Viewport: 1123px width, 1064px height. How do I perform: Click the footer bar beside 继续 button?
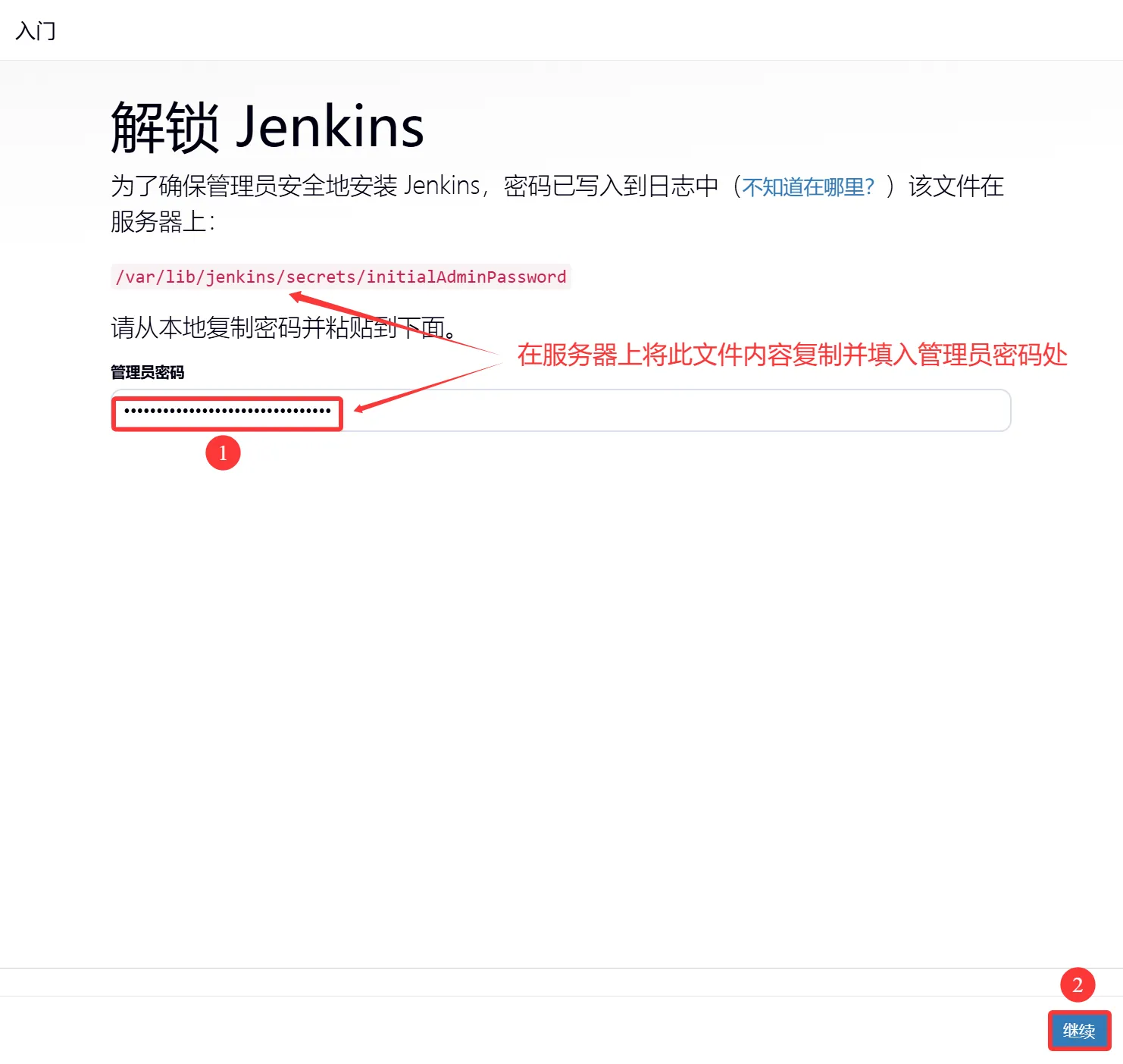click(523, 1030)
